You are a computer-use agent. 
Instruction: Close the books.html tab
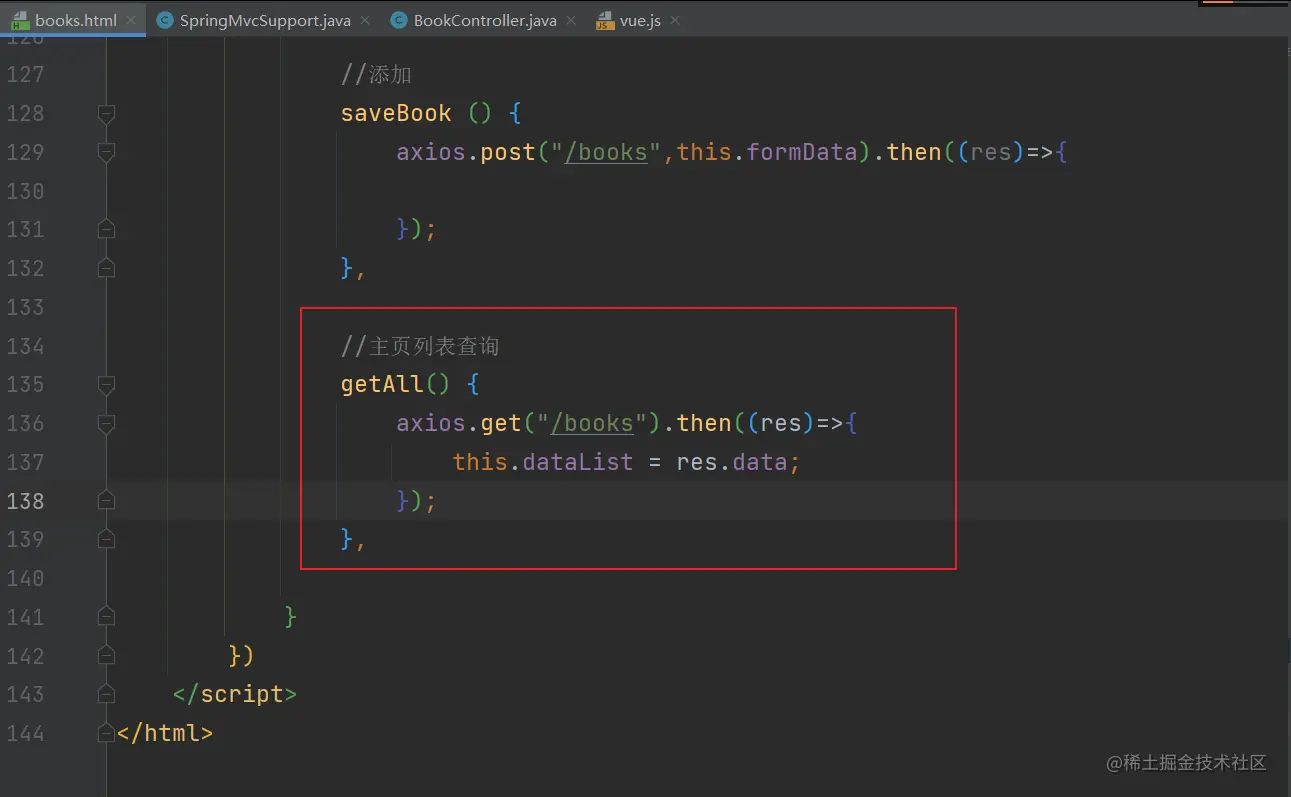pos(131,20)
